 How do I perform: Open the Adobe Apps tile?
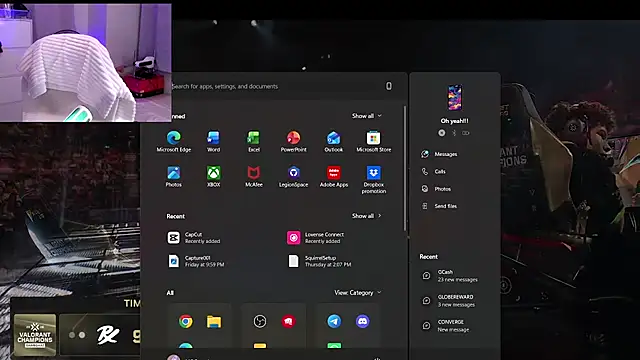[333, 176]
